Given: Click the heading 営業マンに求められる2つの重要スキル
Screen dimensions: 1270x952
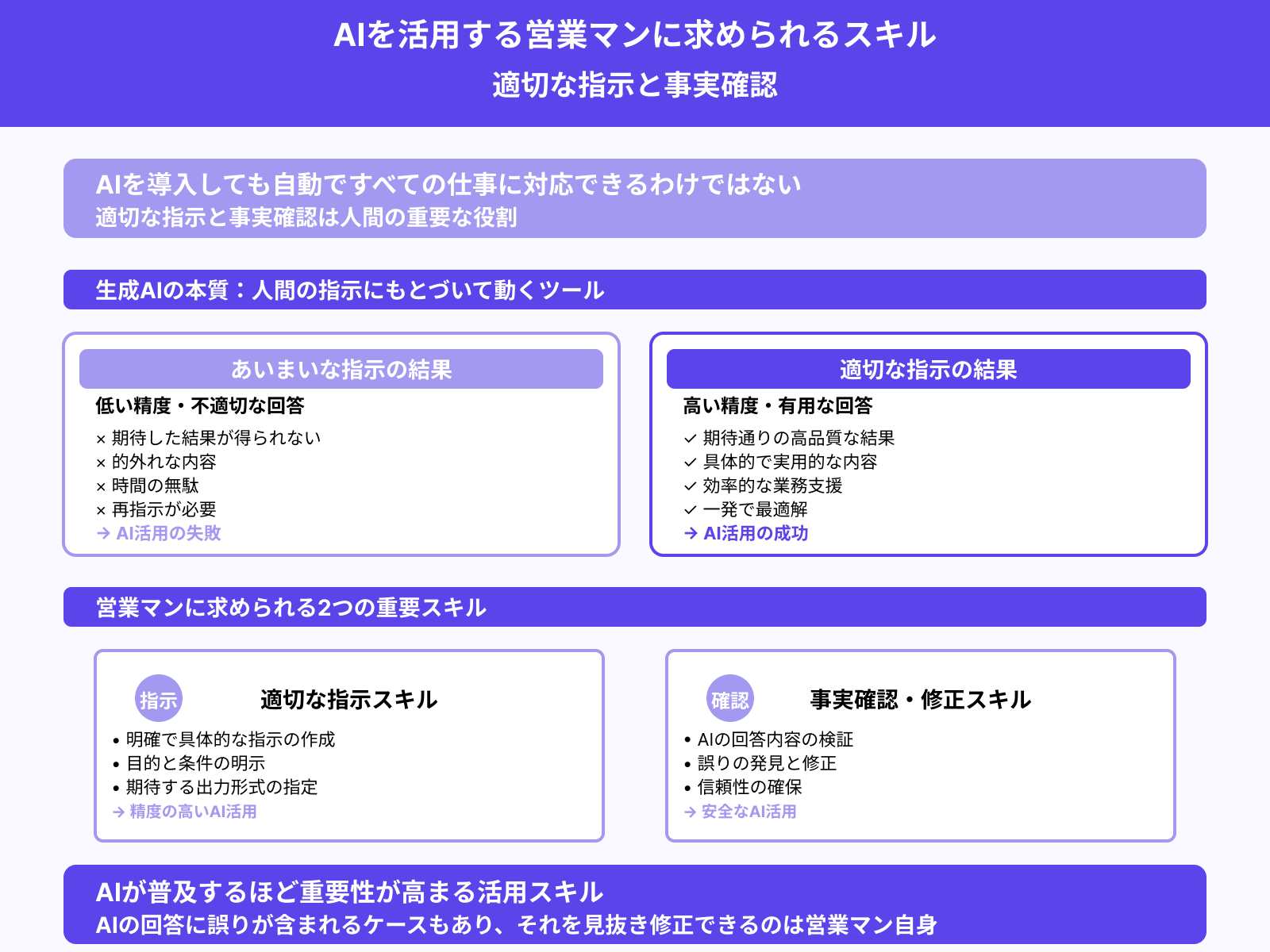Looking at the screenshot, I should pos(291,607).
